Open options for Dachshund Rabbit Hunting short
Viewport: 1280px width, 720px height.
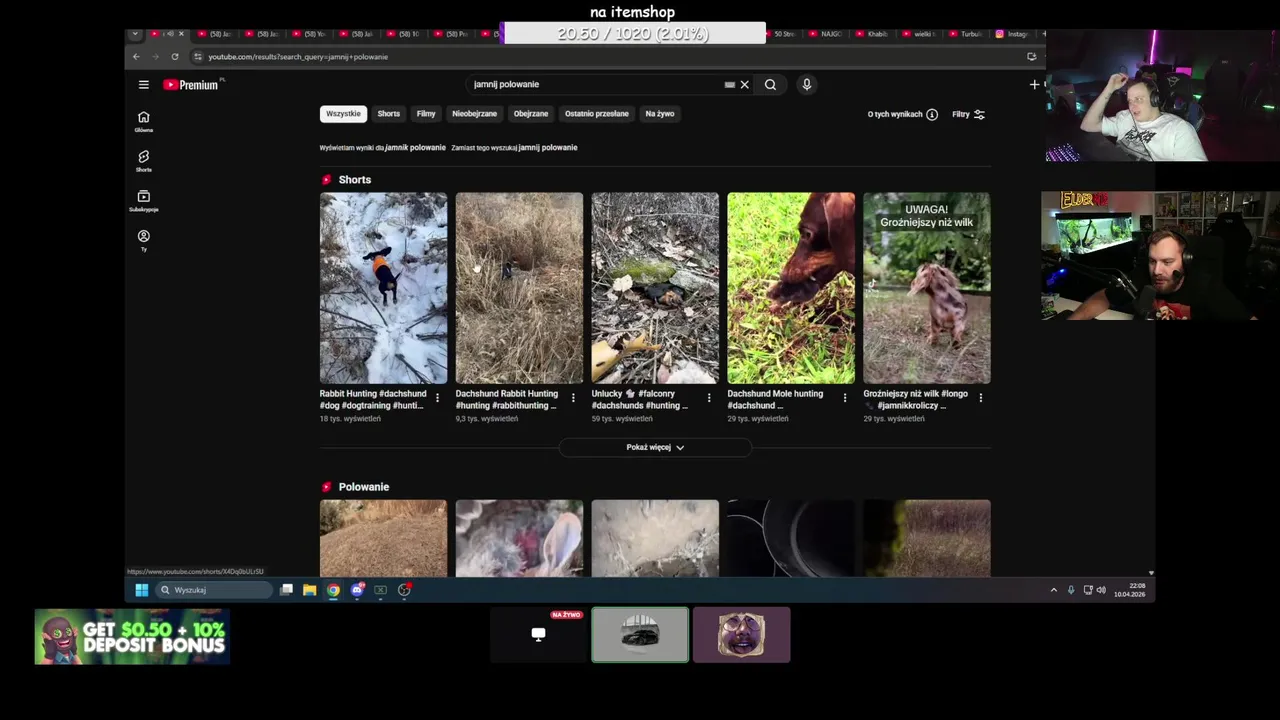coord(573,398)
